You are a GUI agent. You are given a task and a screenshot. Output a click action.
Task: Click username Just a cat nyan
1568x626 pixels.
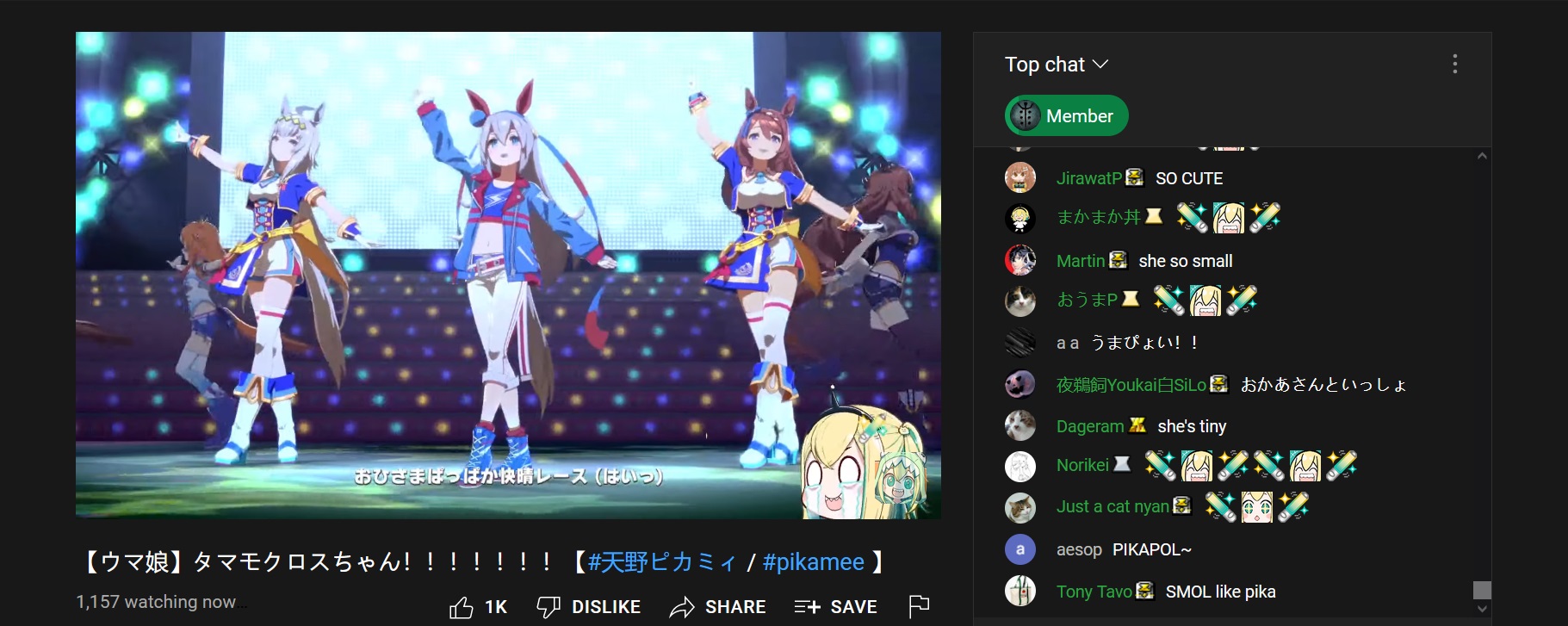[1112, 506]
